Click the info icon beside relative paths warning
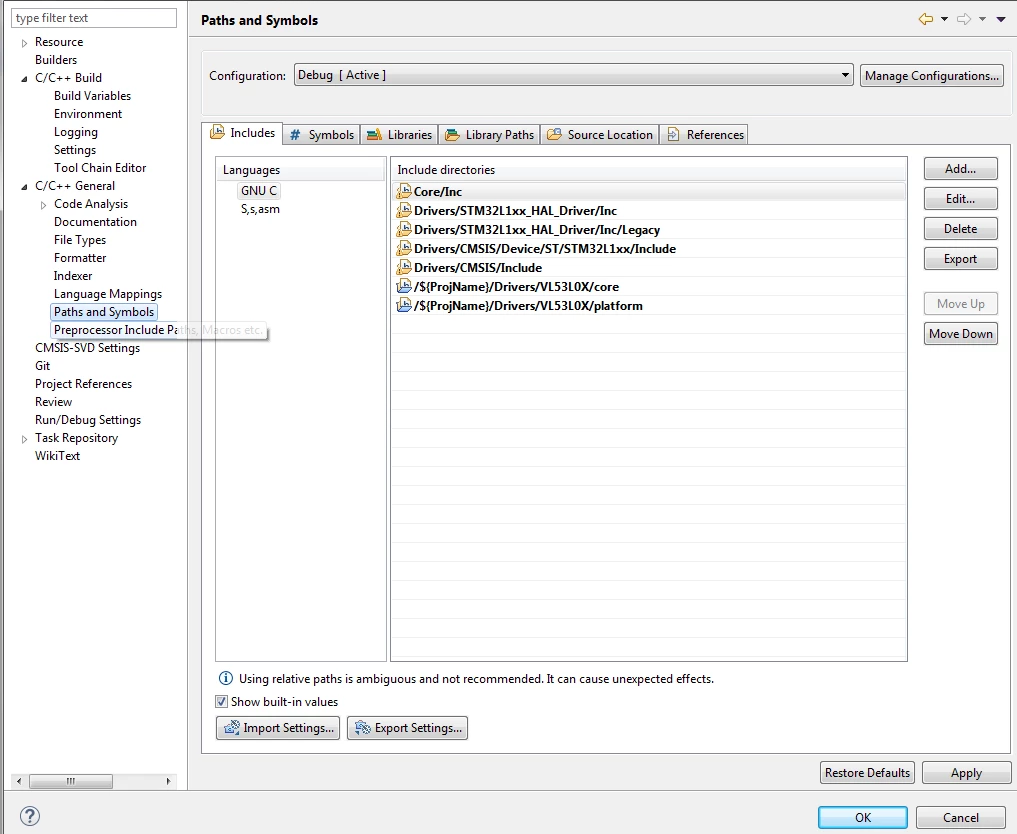This screenshot has height=834, width=1017. pyautogui.click(x=226, y=678)
